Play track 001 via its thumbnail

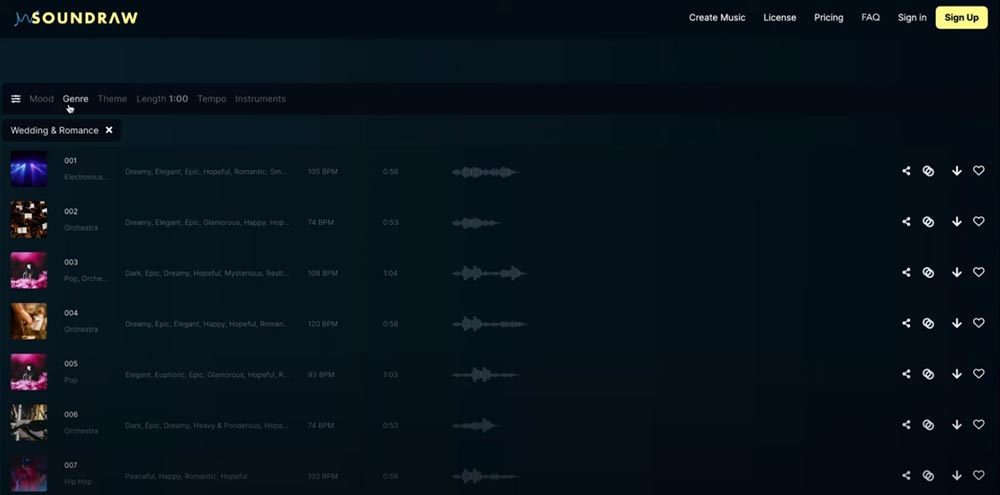(x=29, y=169)
